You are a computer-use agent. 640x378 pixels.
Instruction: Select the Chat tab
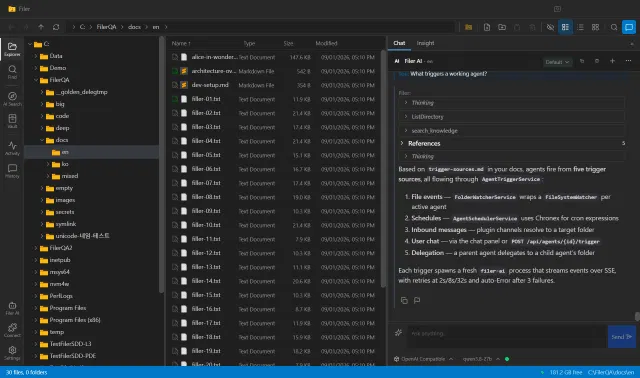pos(399,43)
